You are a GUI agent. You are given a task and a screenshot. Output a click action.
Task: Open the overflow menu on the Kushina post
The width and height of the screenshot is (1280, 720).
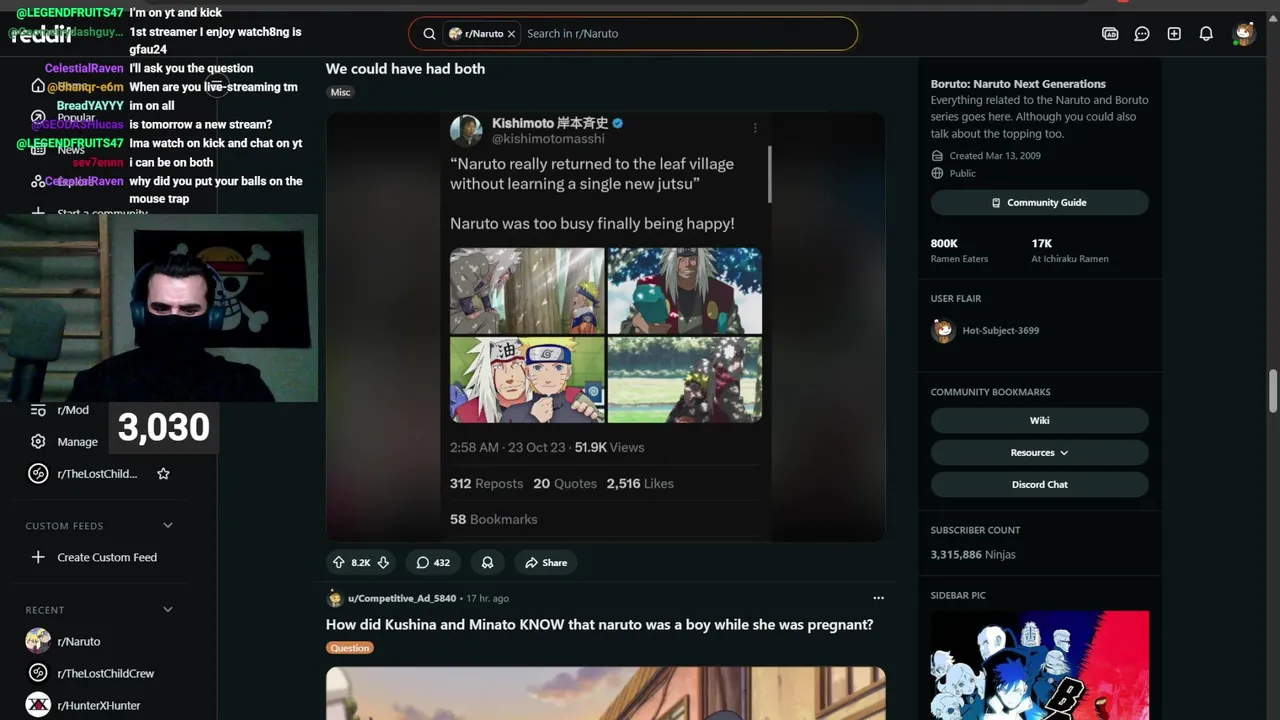coord(878,598)
